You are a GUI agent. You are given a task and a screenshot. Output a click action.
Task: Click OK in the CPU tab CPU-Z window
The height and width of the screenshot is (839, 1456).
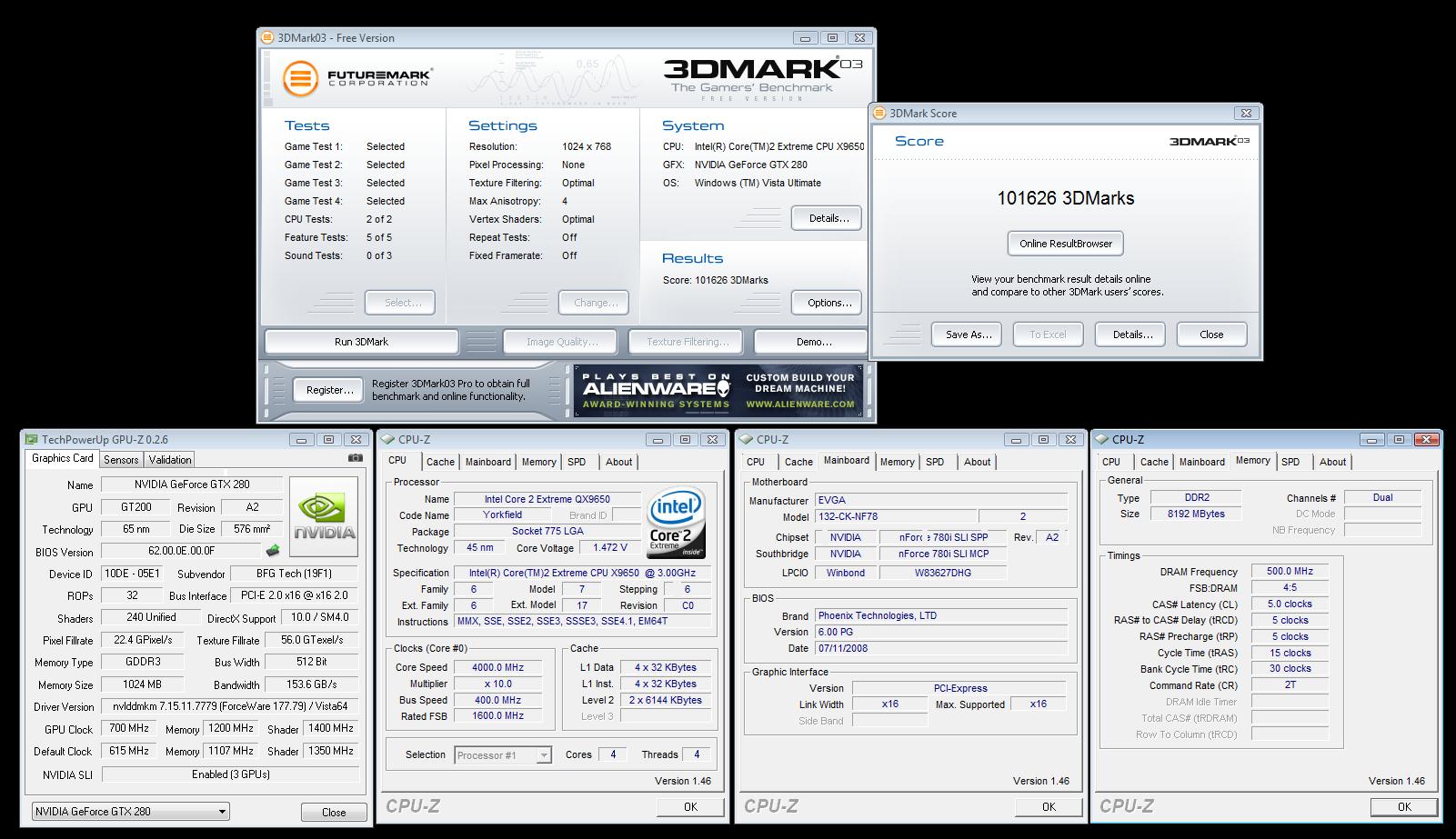(x=690, y=806)
